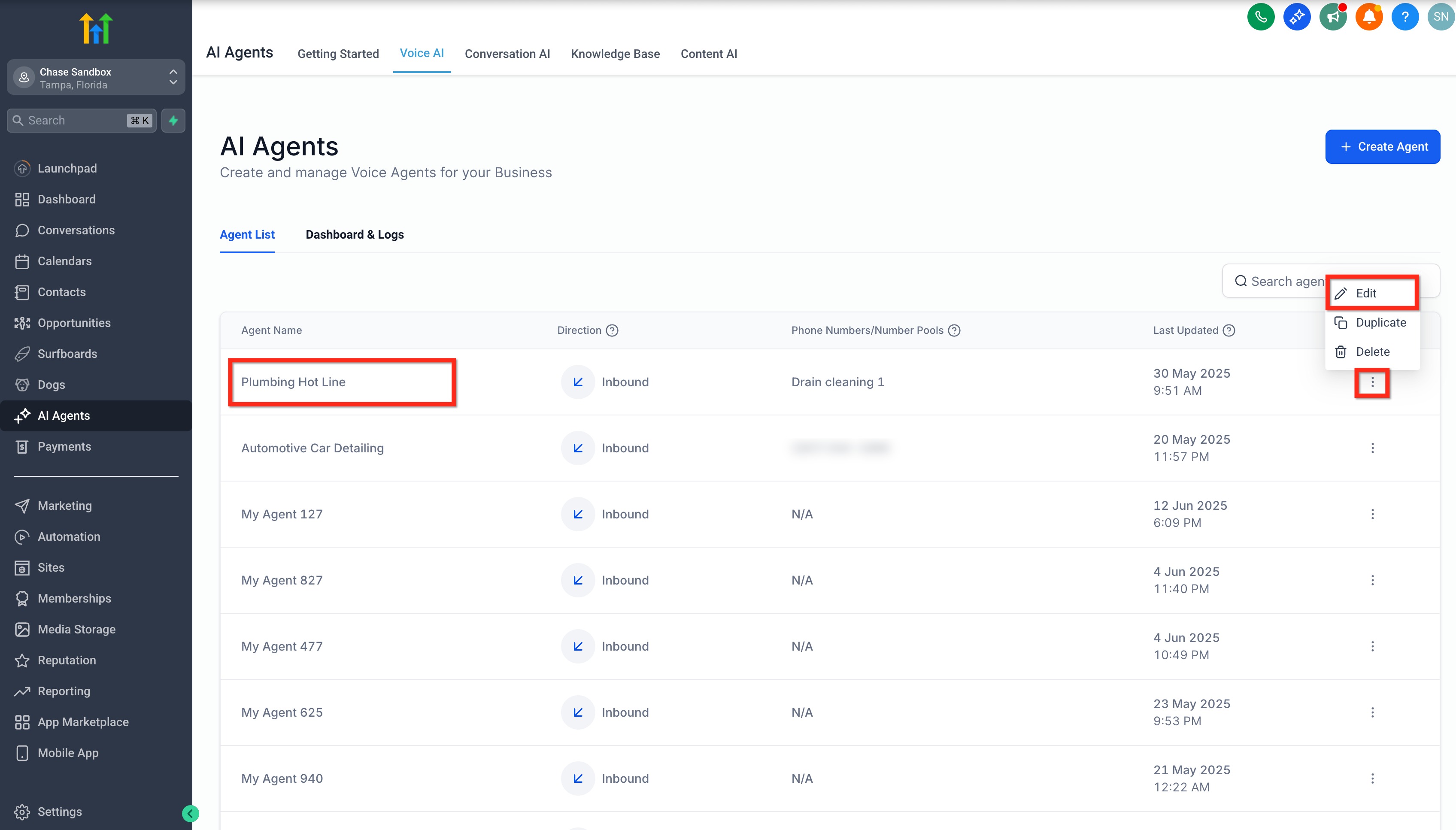Open three-dot menu for My Agent 625
Image resolution: width=1456 pixels, height=830 pixels.
(x=1372, y=712)
